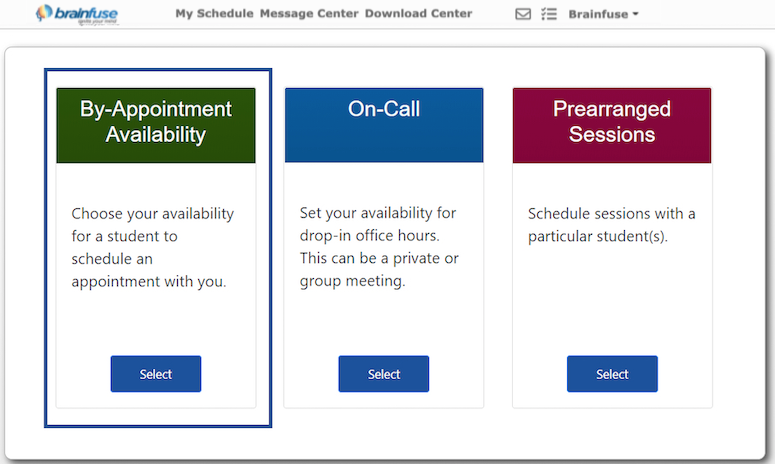
Task: Expand the Brainfuse account dropdown
Action: pyautogui.click(x=602, y=14)
